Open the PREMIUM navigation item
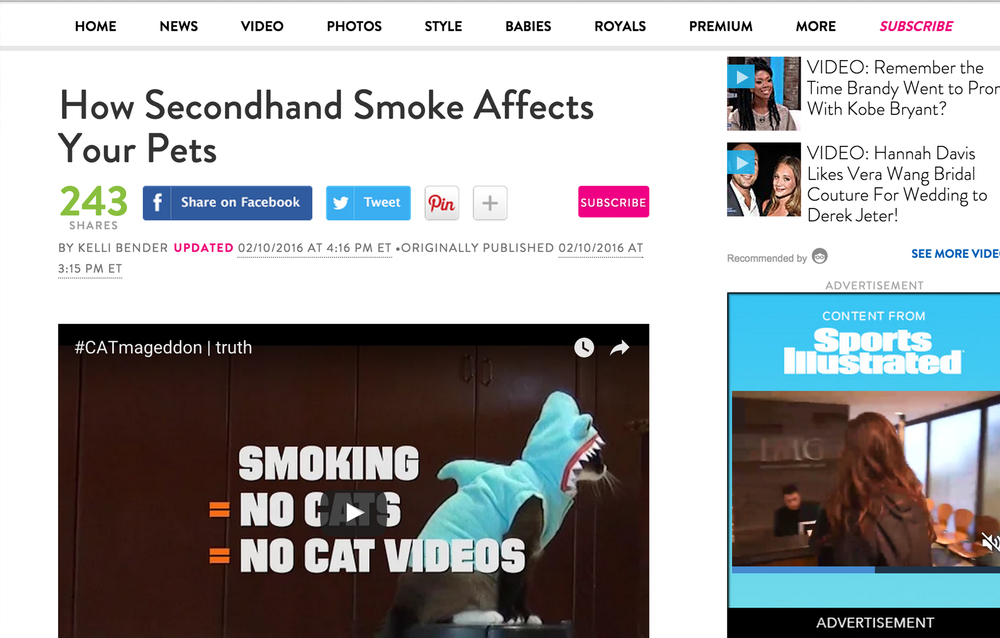 (721, 26)
